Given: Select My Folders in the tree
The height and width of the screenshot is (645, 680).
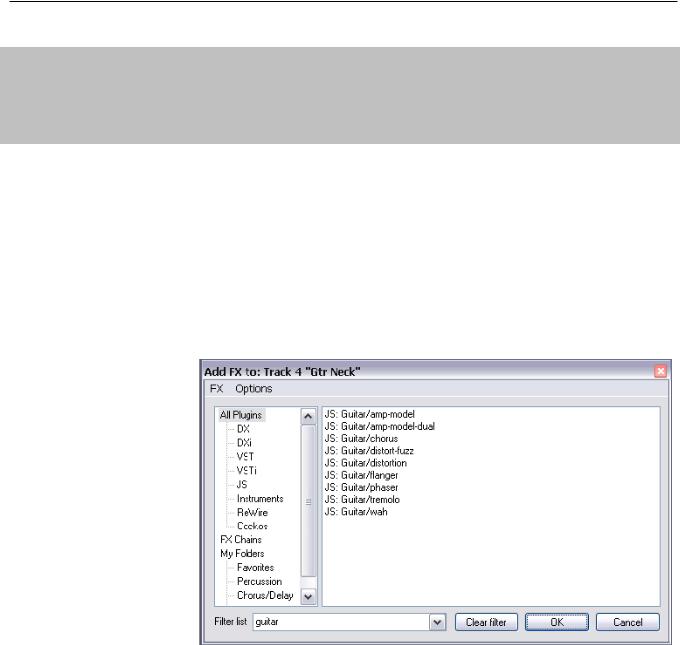Looking at the screenshot, I should (x=242, y=553).
